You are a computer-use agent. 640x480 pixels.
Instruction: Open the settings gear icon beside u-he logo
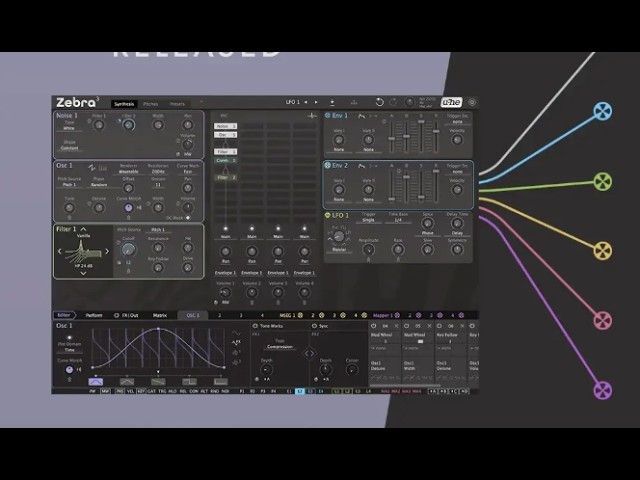click(x=471, y=102)
